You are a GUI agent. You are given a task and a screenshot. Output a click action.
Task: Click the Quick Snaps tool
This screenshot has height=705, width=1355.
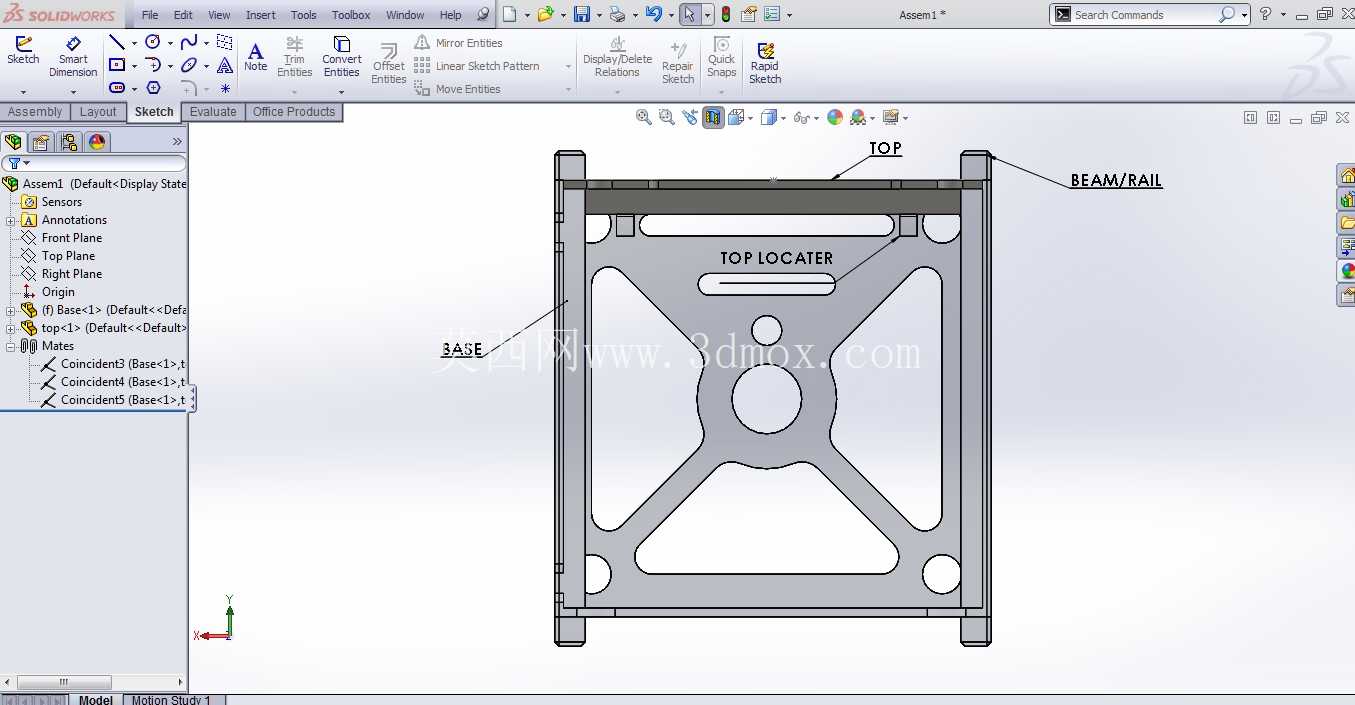(721, 57)
